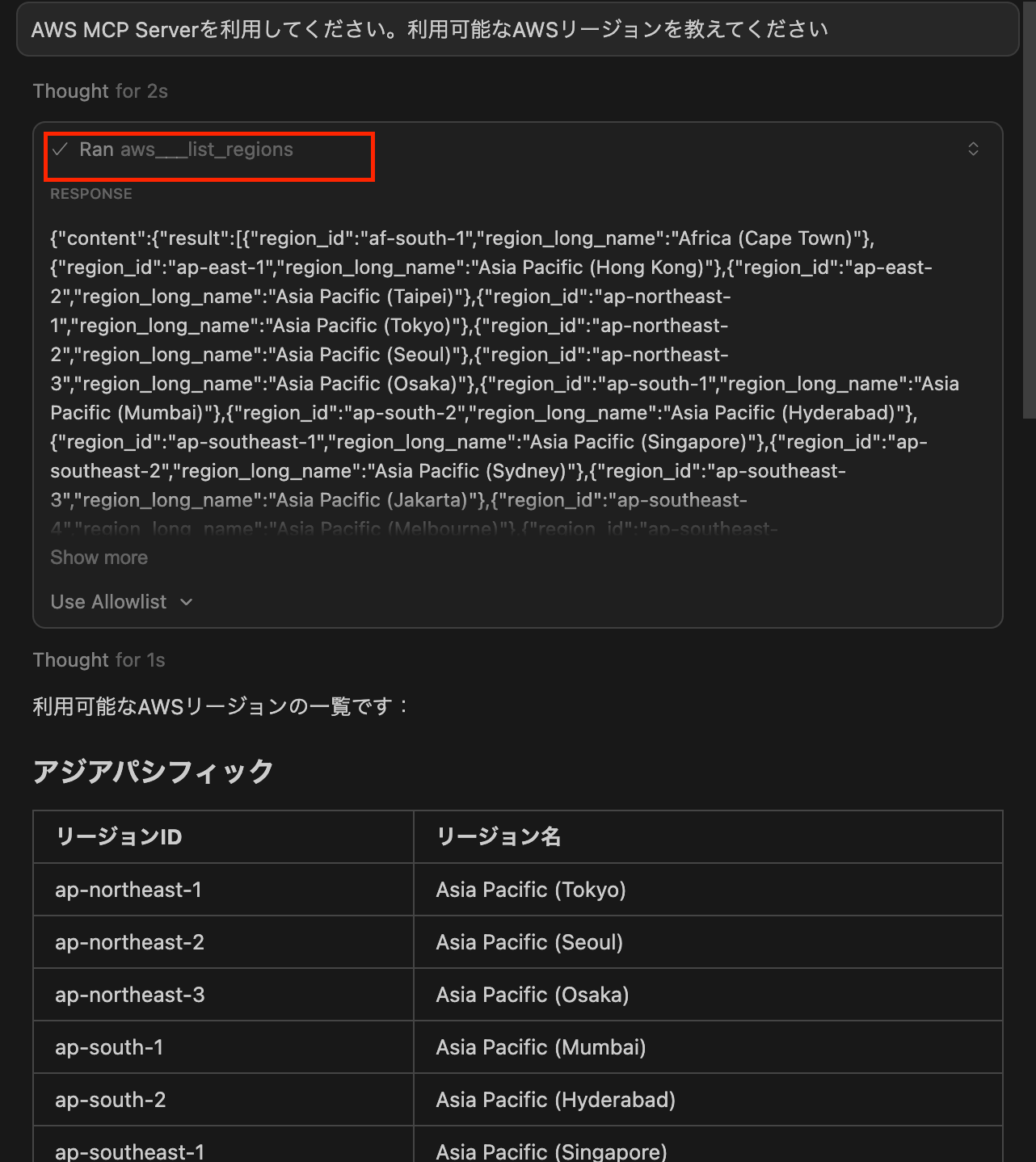This screenshot has width=1036, height=1162.
Task: Expand the 'Thought for 1s' section
Action: pos(98,659)
